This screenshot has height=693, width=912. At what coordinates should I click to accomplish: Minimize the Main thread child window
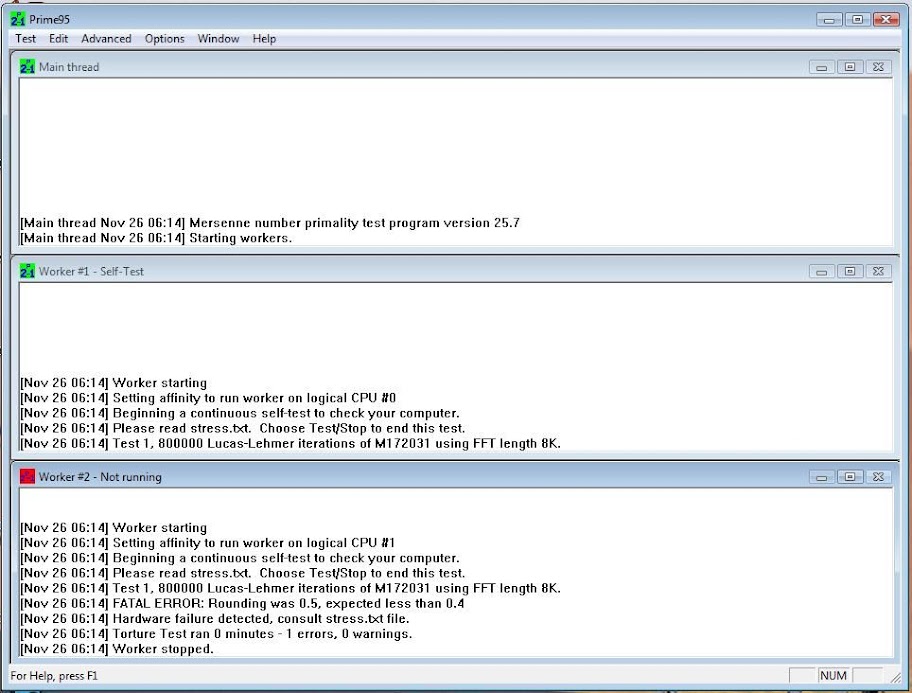(821, 67)
